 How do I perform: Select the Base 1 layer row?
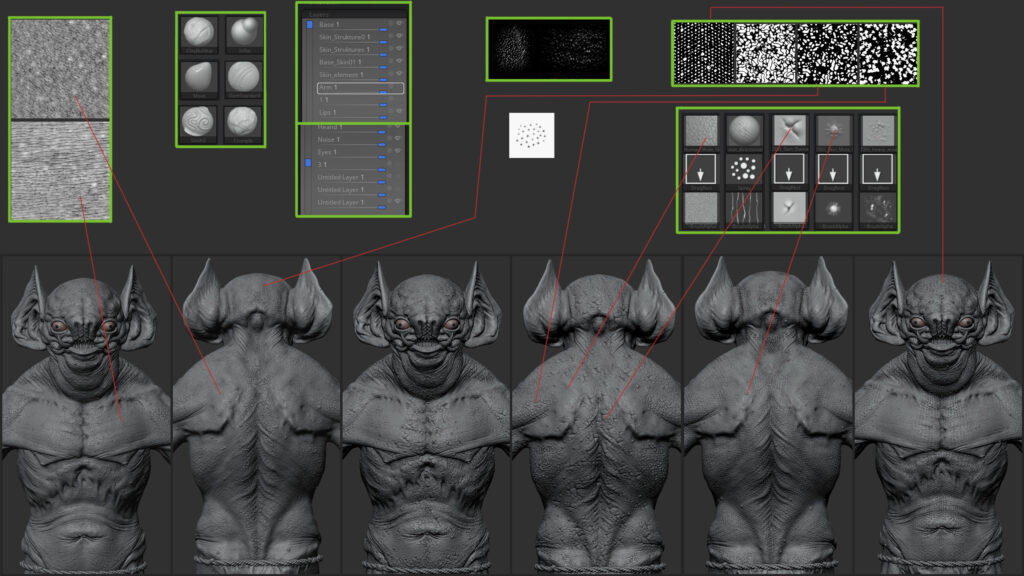(x=360, y=25)
